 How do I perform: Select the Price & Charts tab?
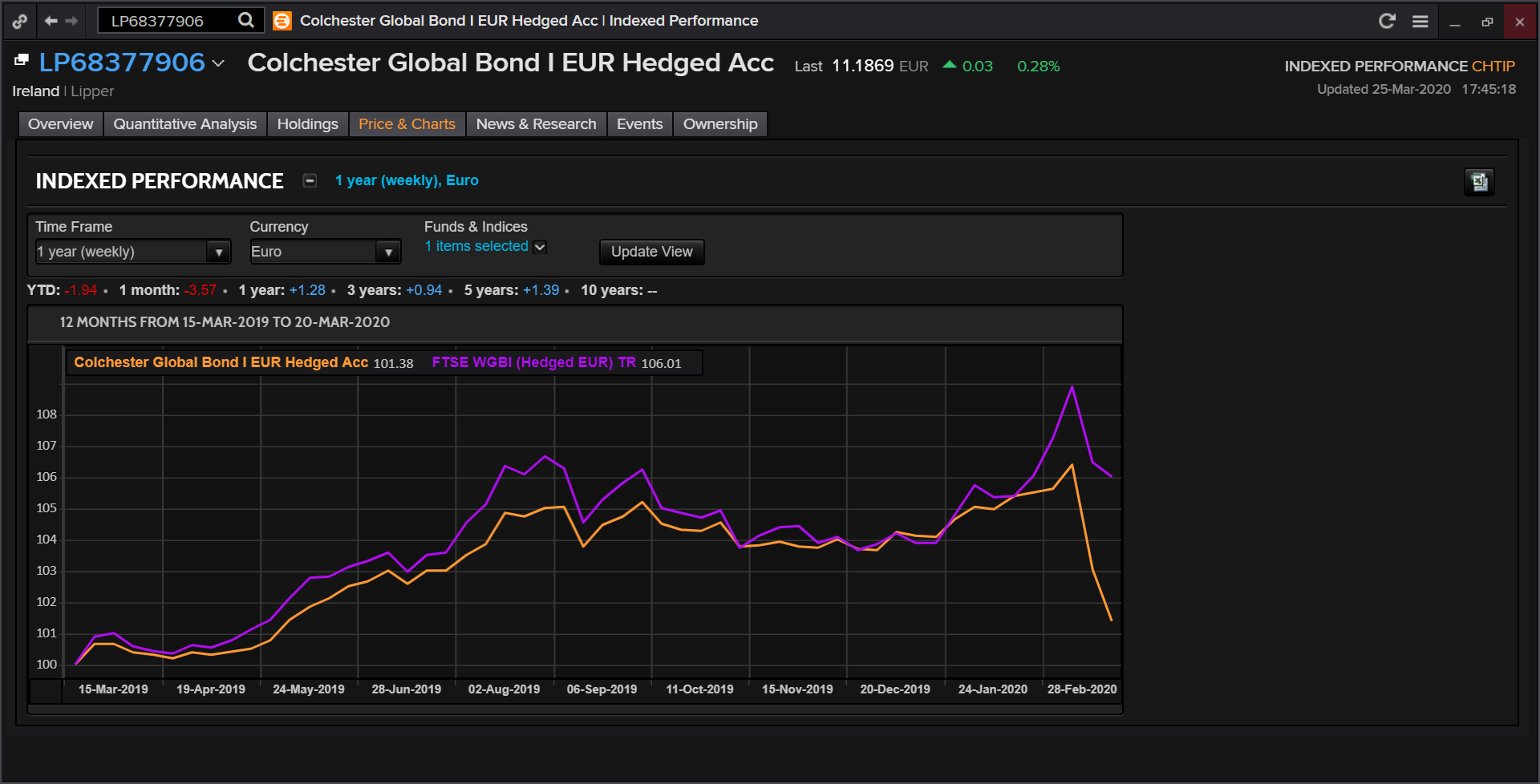point(407,124)
